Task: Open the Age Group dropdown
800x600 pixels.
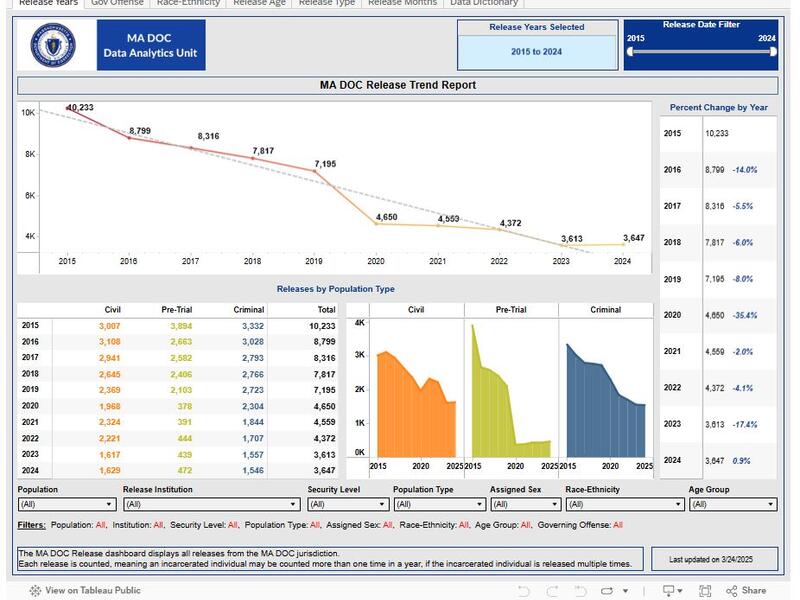Action: click(x=732, y=505)
